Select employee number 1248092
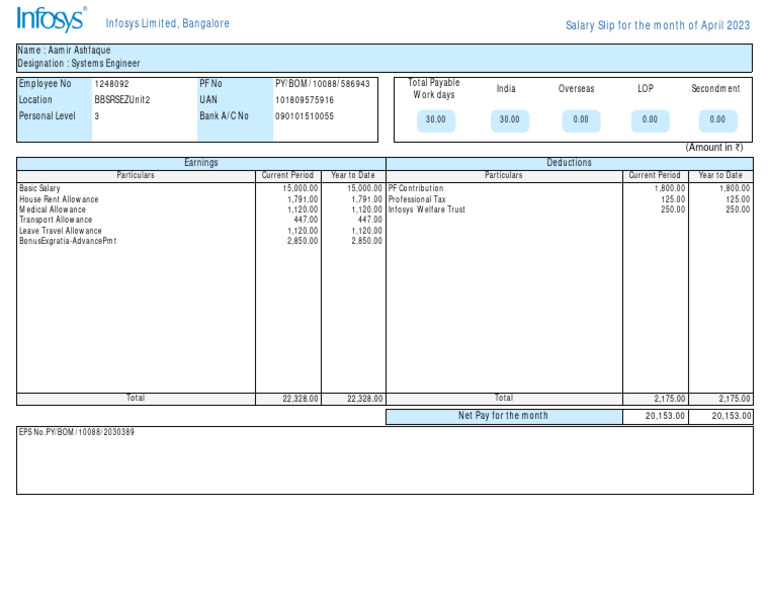The image size is (768, 594). pos(112,84)
